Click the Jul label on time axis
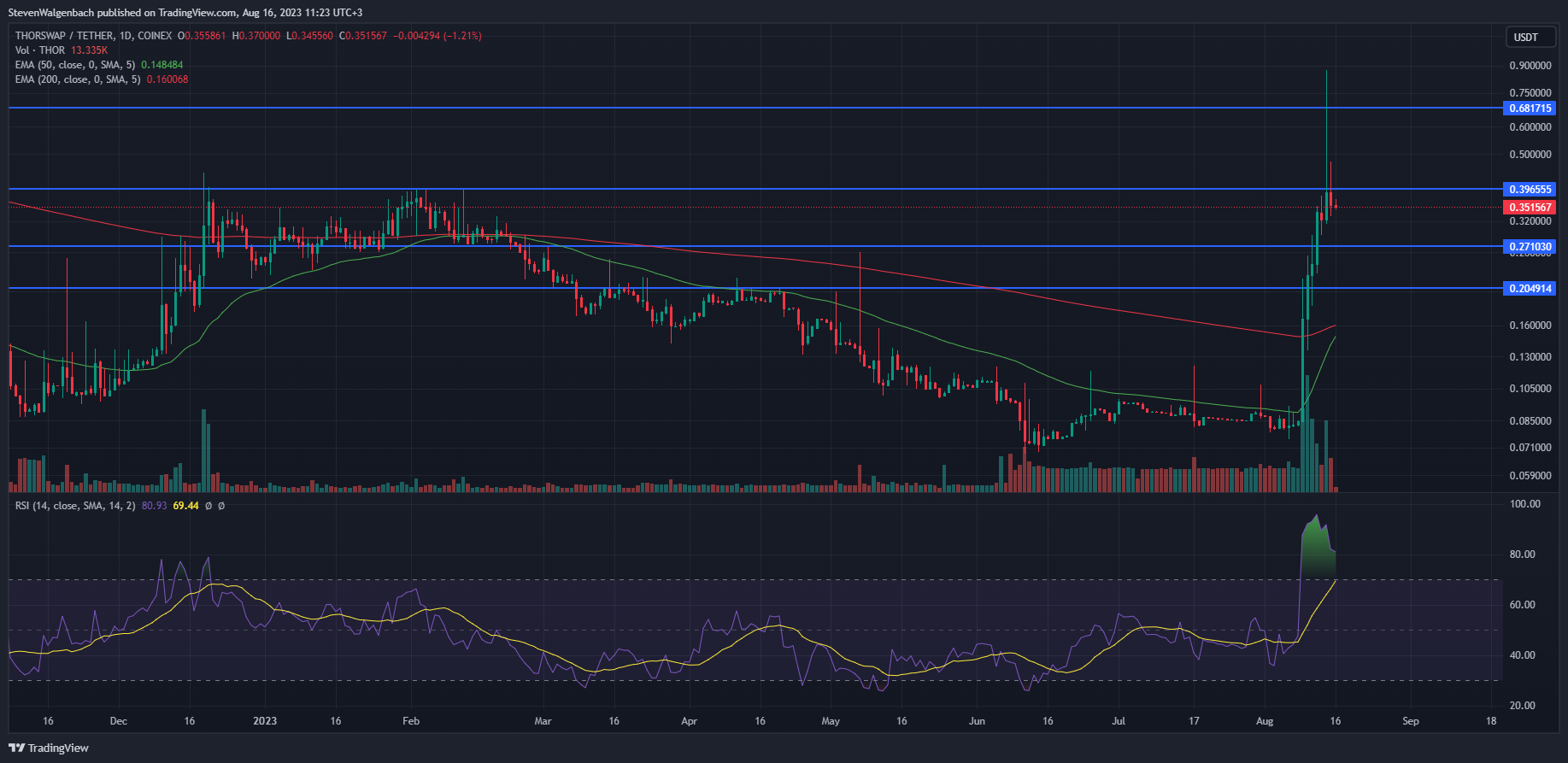1568x763 pixels. point(1119,721)
